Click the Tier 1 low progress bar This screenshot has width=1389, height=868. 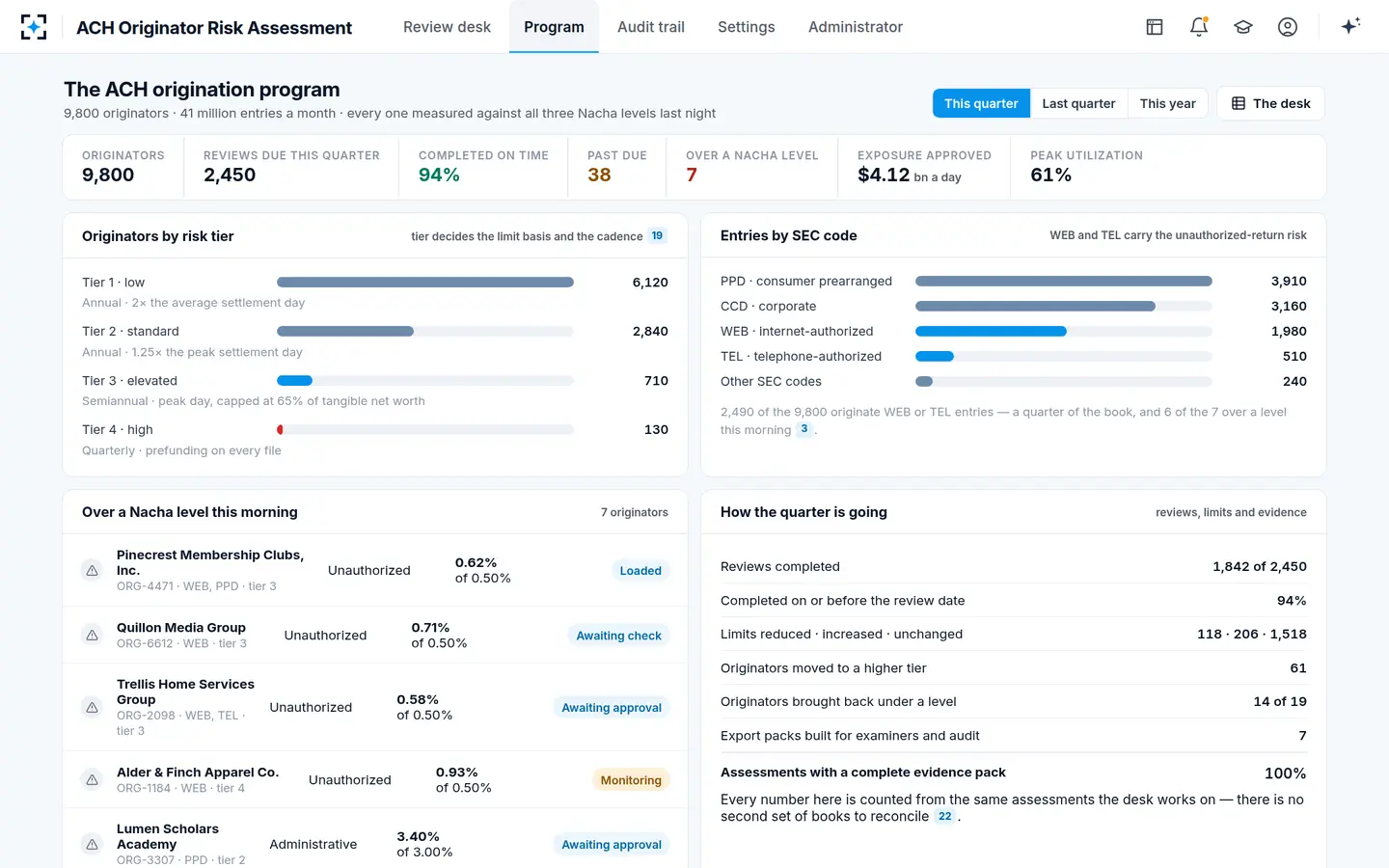425,283
